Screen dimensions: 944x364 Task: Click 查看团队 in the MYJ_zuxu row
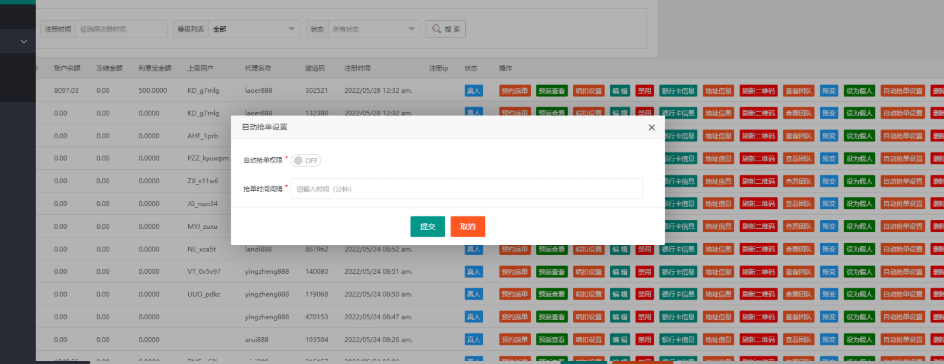[798, 226]
